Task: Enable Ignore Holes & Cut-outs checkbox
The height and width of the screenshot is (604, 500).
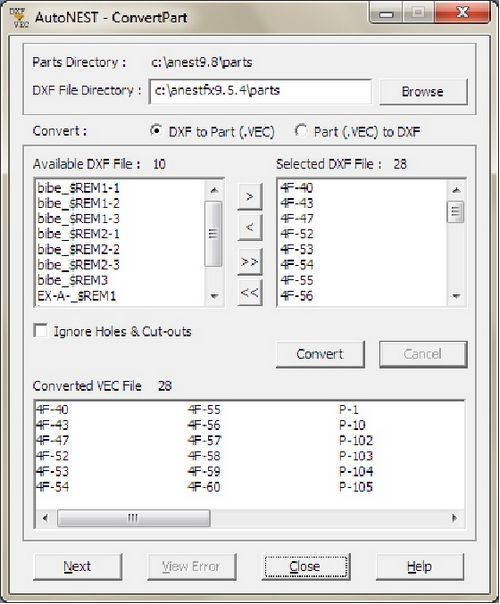Action: click(41, 331)
